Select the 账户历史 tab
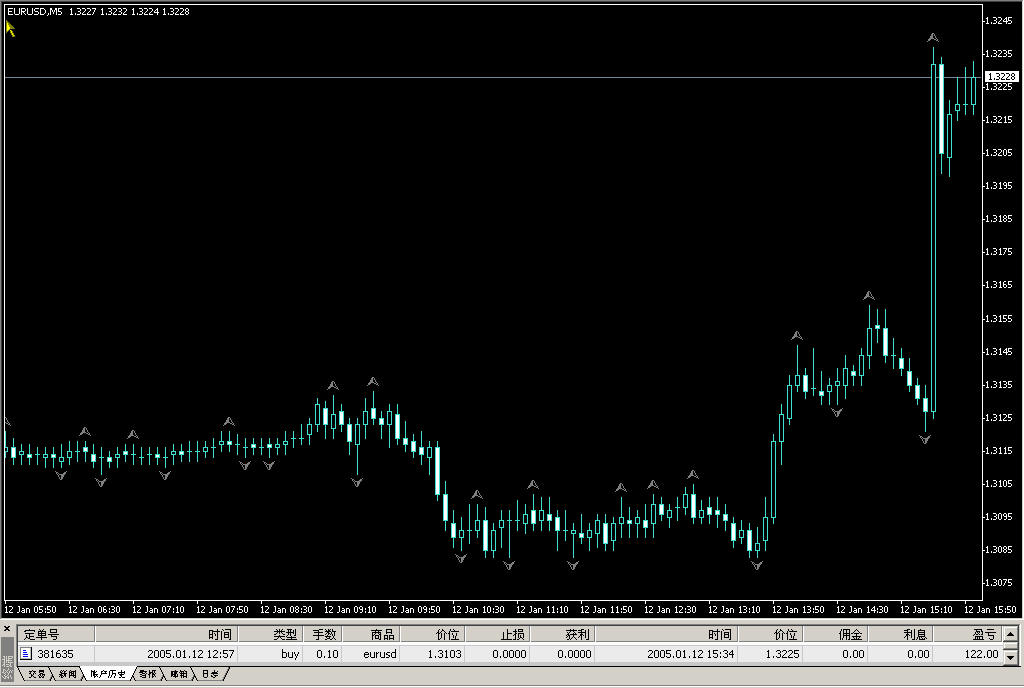Screen dimensions: 1024x688 point(108,674)
